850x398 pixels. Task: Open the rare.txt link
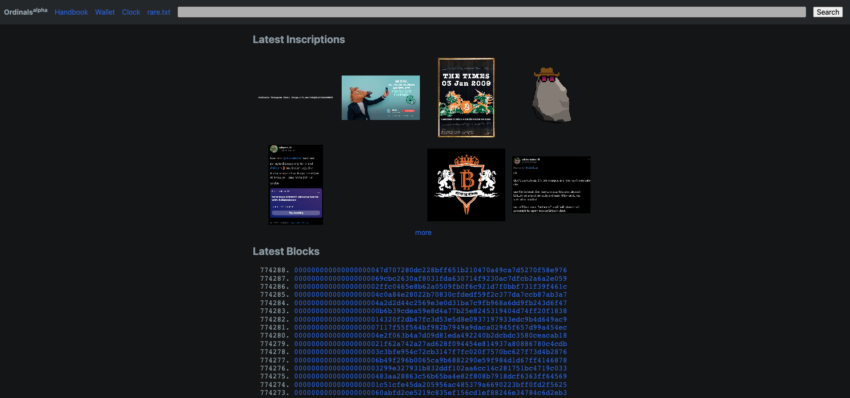158,12
